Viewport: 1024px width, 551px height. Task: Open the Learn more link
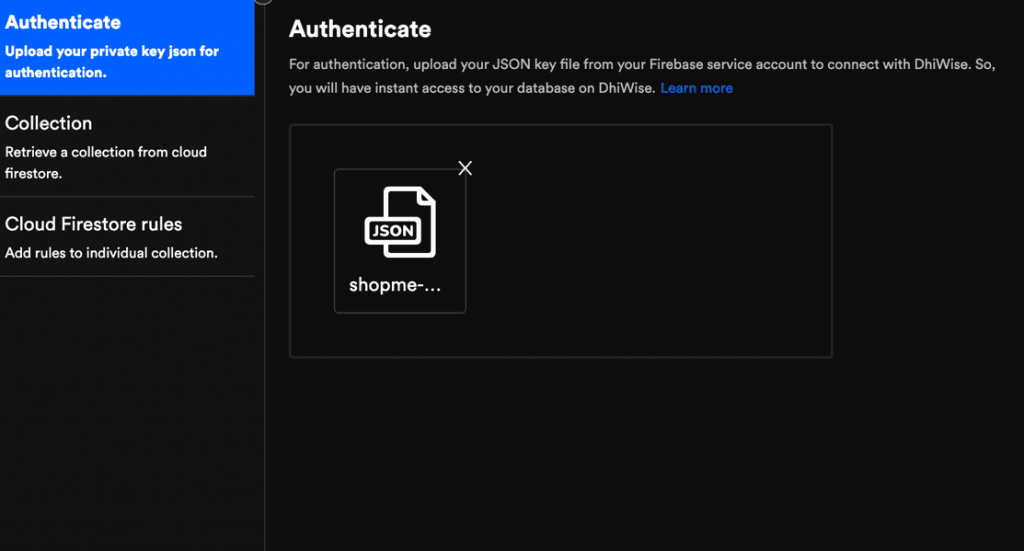pos(696,88)
